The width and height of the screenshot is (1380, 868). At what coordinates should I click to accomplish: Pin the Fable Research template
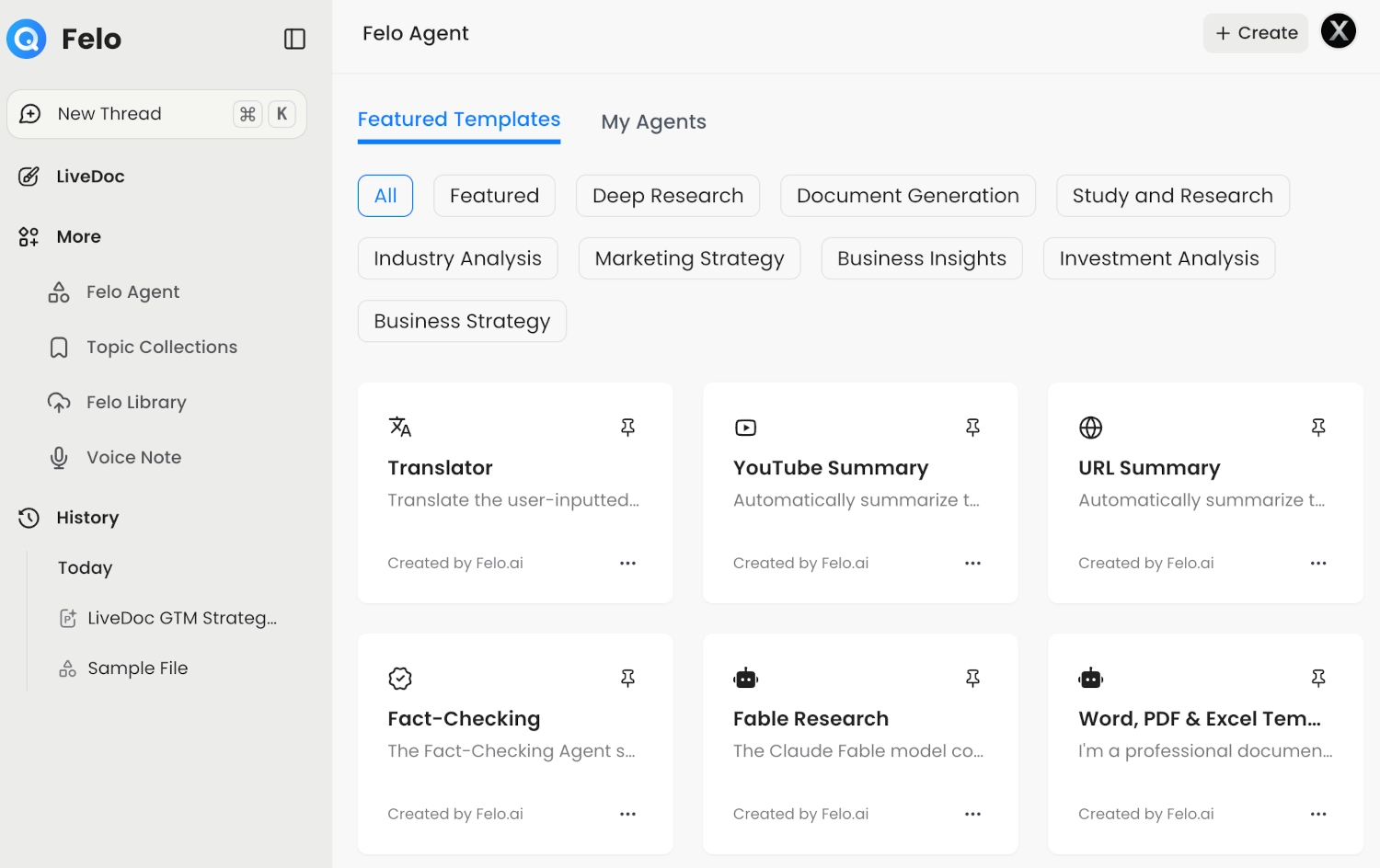pyautogui.click(x=973, y=679)
